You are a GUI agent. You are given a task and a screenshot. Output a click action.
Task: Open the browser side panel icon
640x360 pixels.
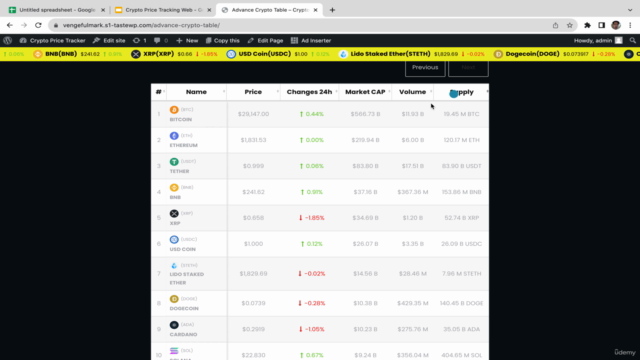point(602,25)
